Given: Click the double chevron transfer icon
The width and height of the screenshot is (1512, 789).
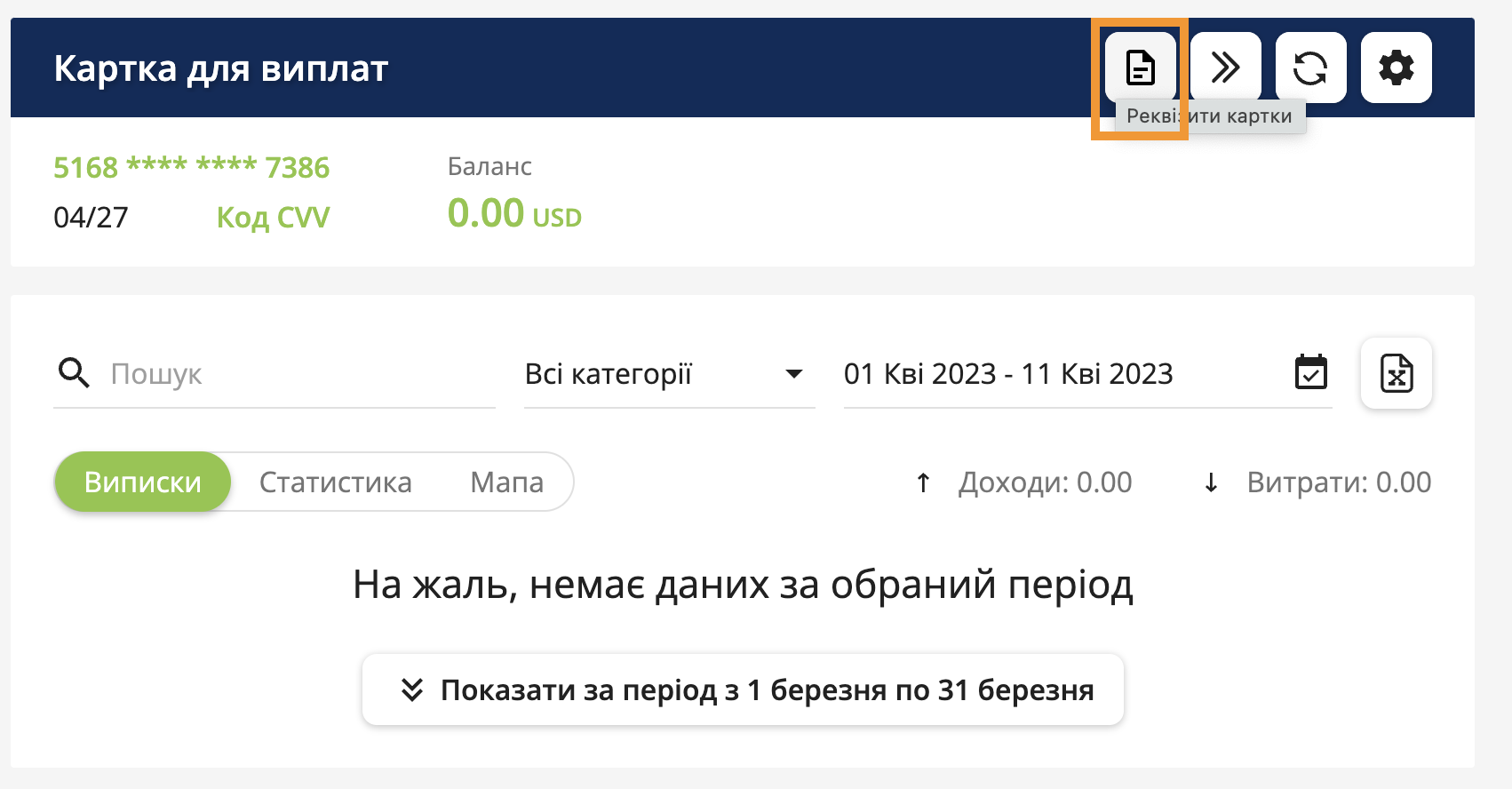Looking at the screenshot, I should tap(1225, 68).
